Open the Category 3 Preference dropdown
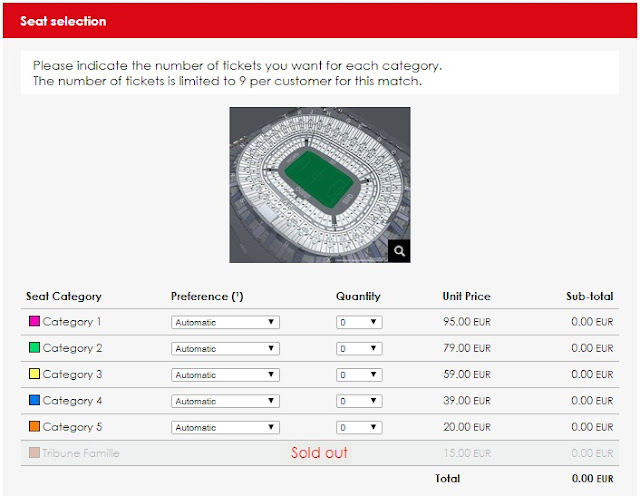The height and width of the screenshot is (496, 640). (x=225, y=375)
